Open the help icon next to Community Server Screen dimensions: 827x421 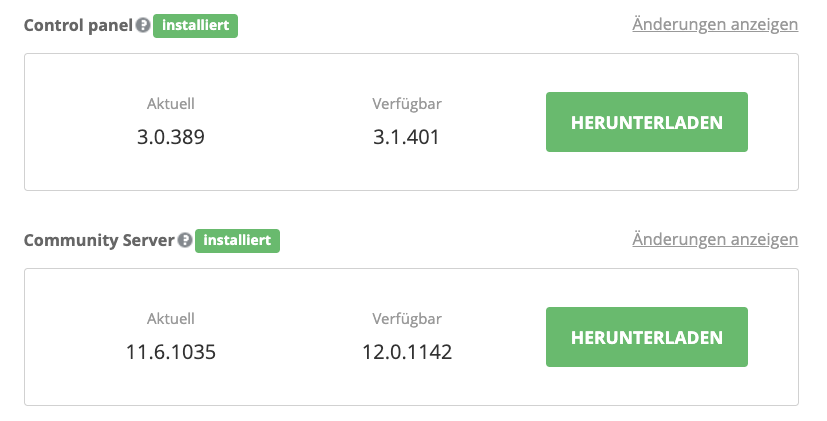pos(185,240)
